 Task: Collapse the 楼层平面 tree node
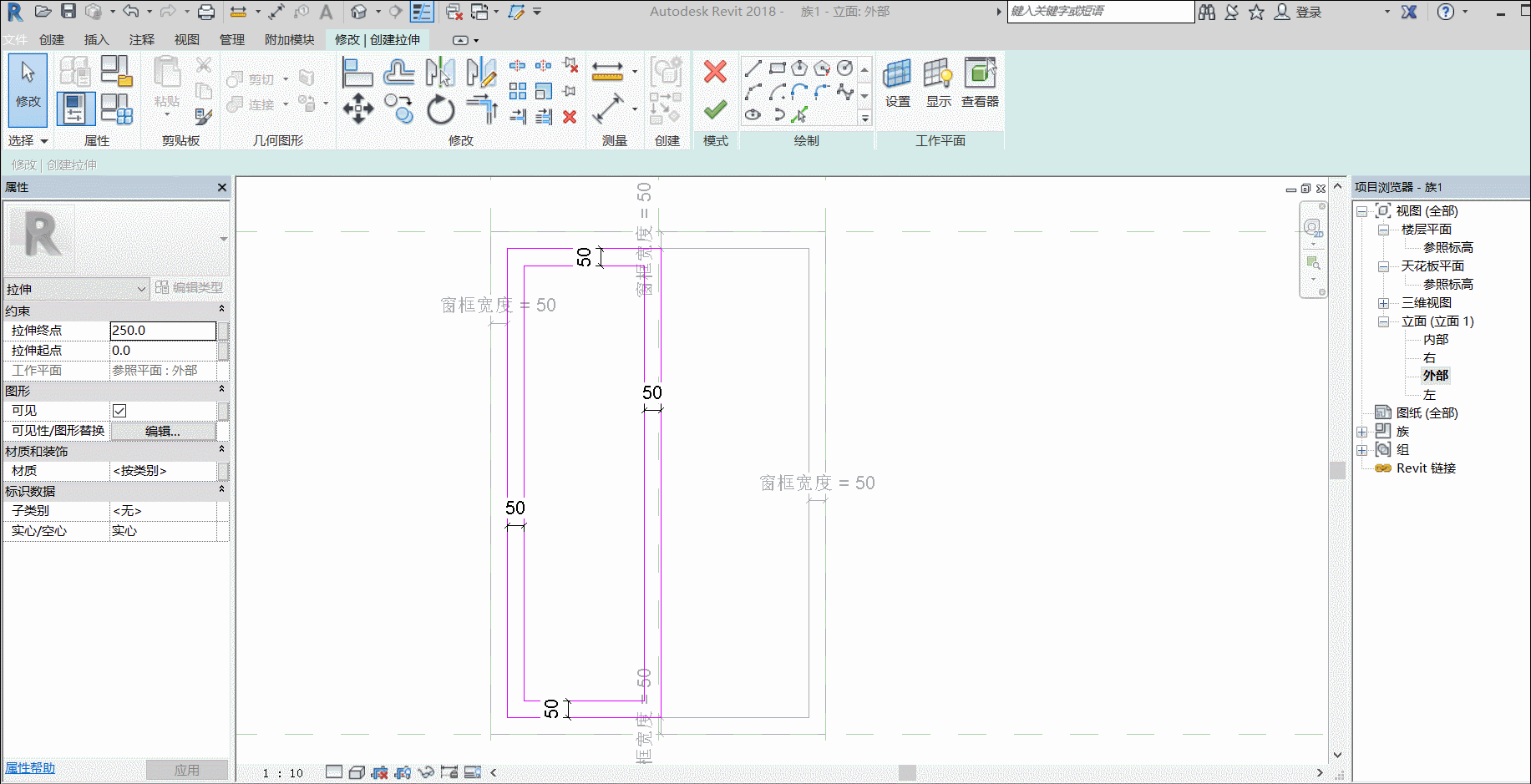point(1383,230)
